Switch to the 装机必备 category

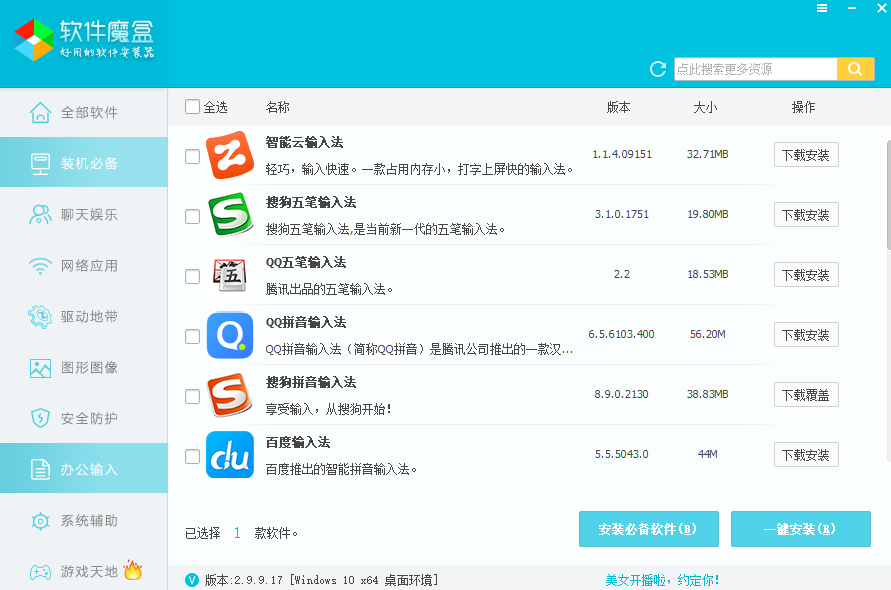point(84,163)
